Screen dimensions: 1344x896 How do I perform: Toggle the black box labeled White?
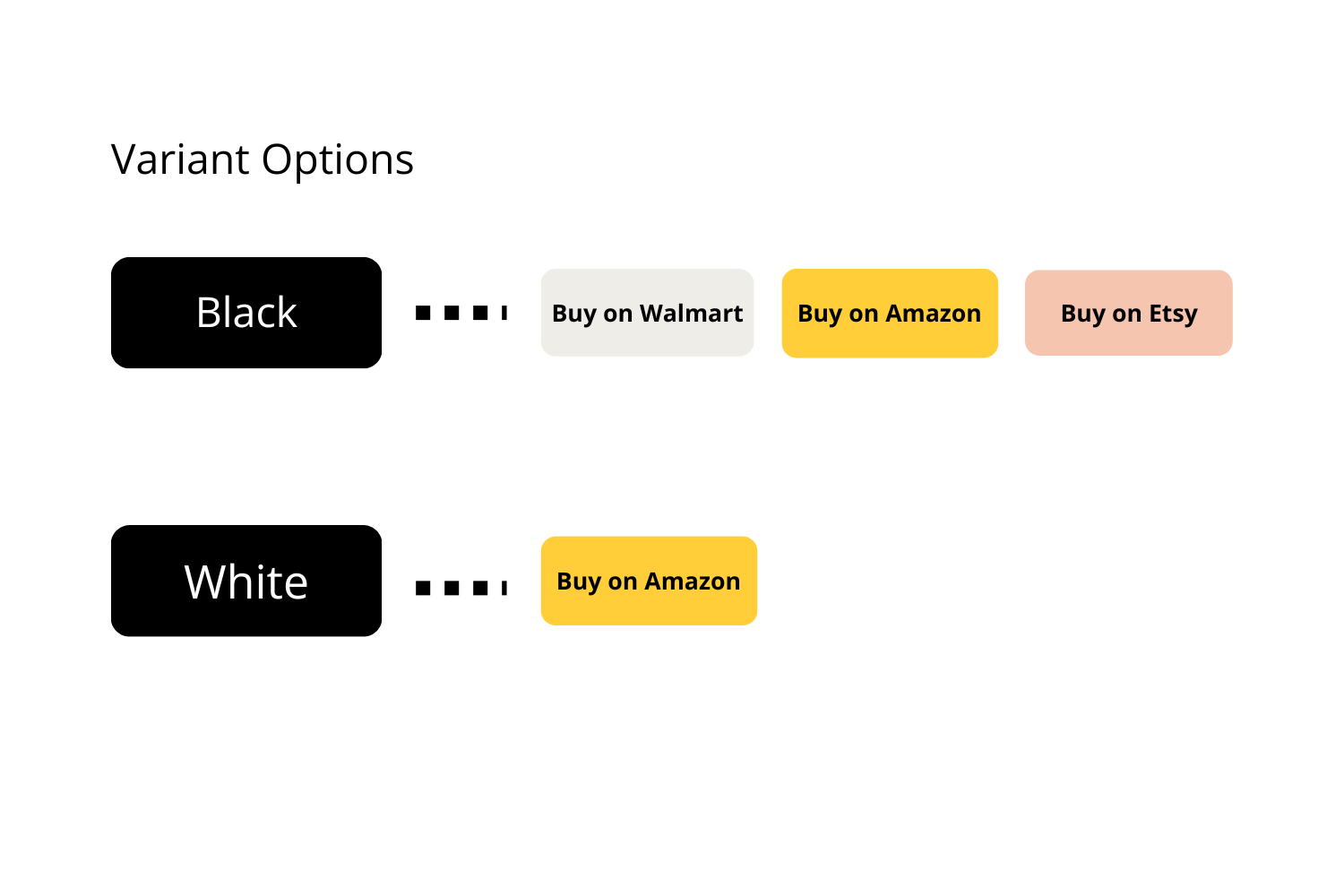(x=246, y=581)
